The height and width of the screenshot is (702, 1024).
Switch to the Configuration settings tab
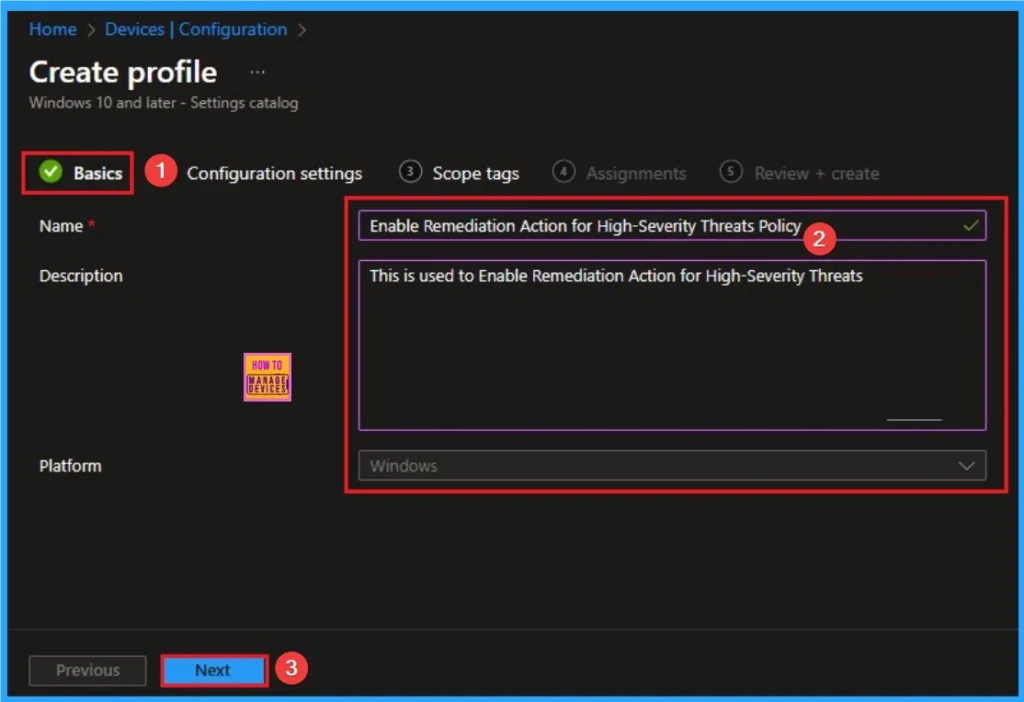pyautogui.click(x=275, y=172)
